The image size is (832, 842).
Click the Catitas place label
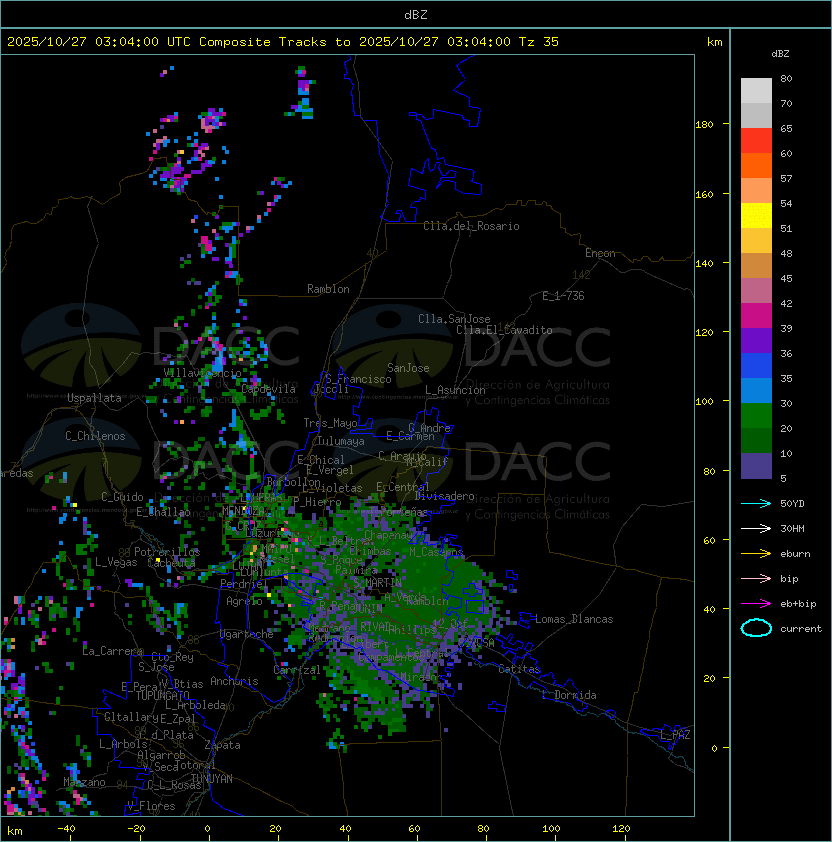pos(519,670)
